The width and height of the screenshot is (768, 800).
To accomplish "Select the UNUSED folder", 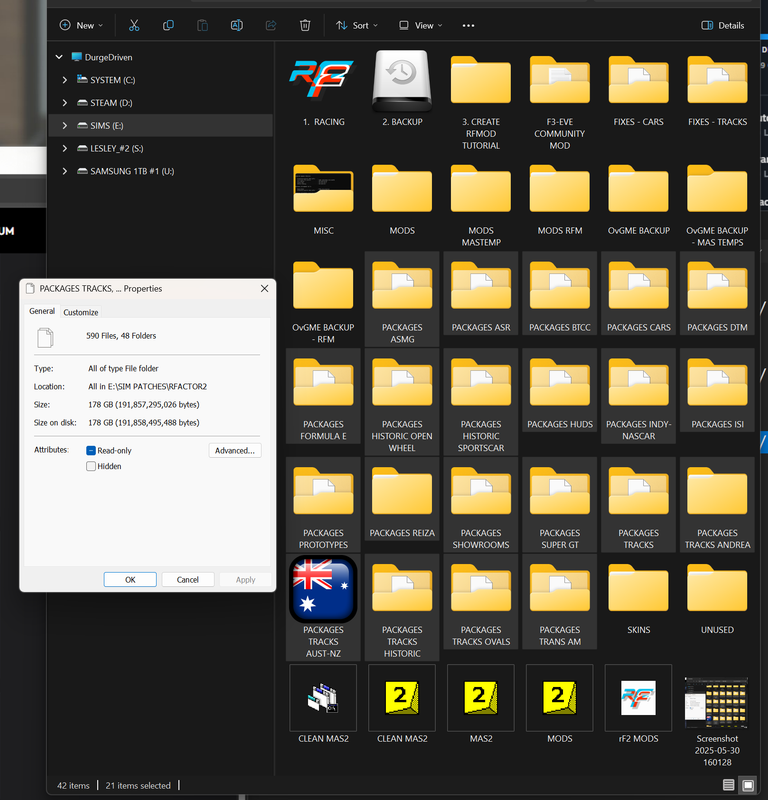I will coord(717,588).
